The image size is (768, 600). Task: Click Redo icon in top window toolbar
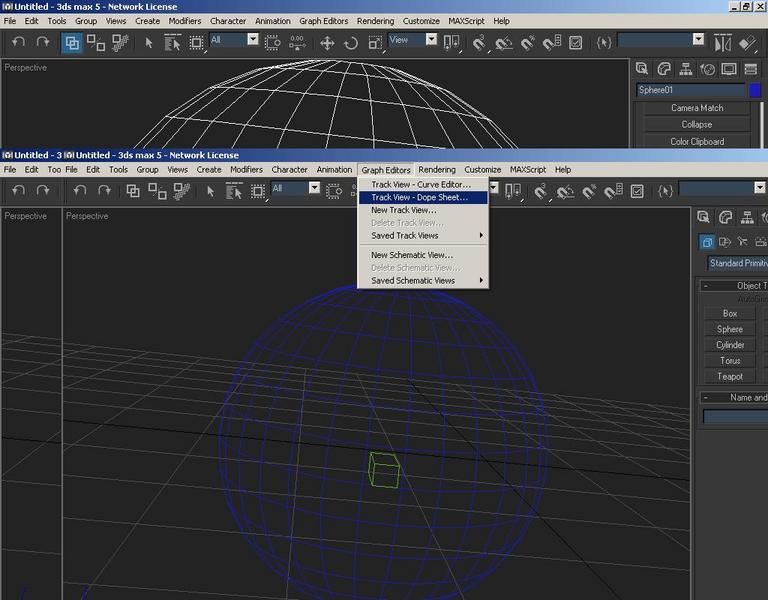(x=43, y=42)
